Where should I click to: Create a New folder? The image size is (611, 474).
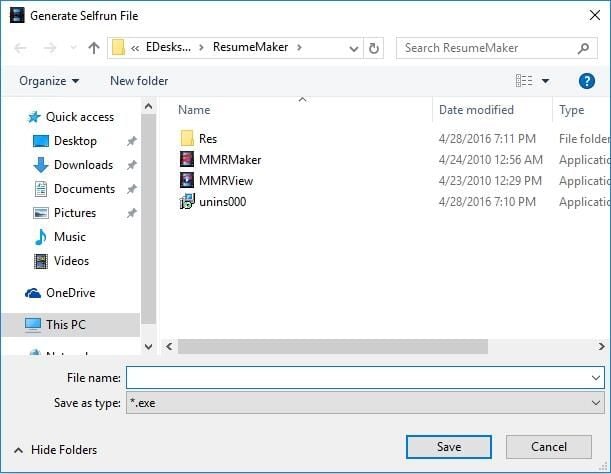[x=139, y=81]
